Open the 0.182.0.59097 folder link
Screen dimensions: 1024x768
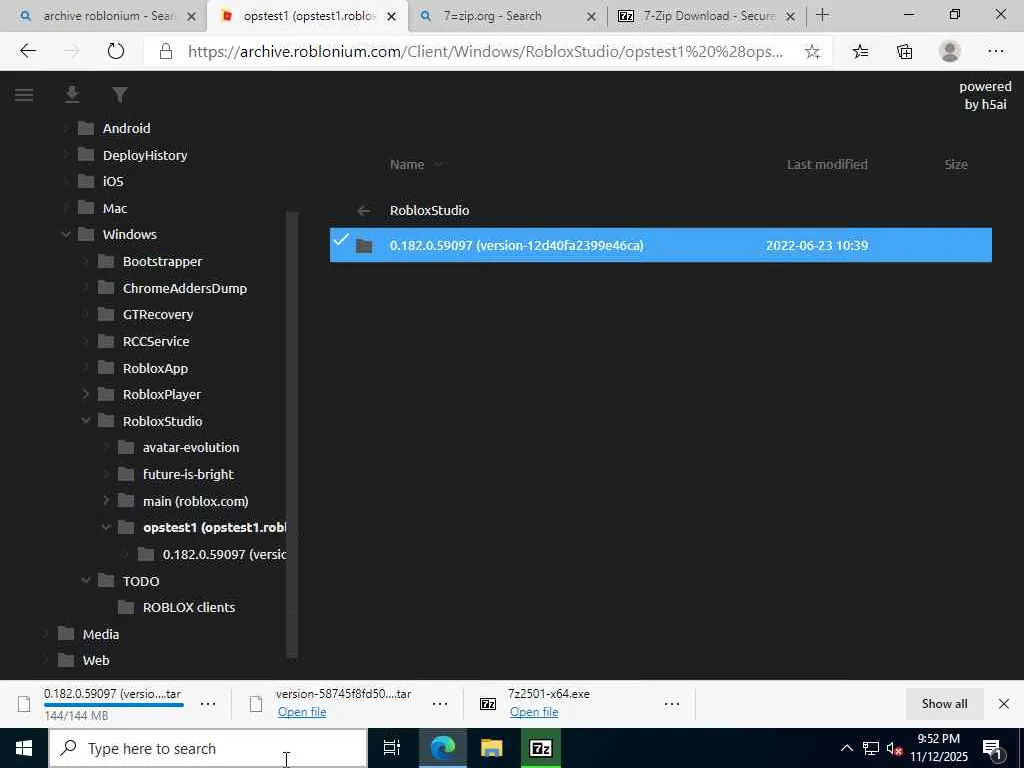(x=517, y=246)
